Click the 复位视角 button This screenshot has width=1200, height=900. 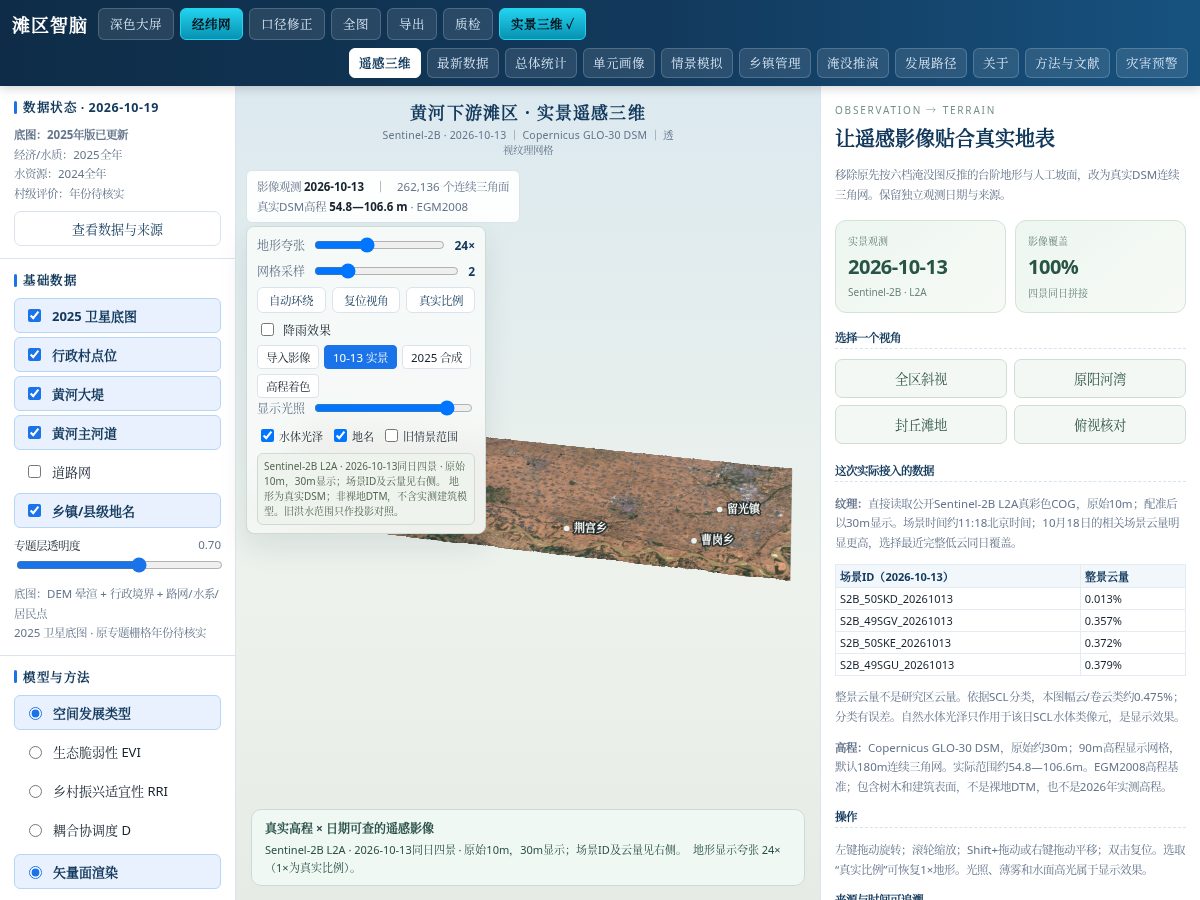pyautogui.click(x=366, y=300)
